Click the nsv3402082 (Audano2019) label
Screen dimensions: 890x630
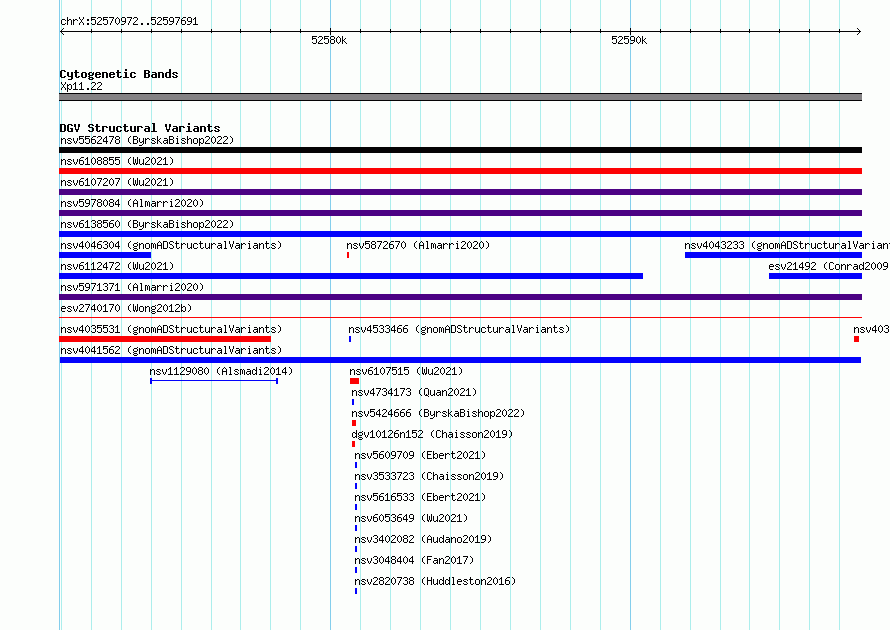(x=423, y=539)
